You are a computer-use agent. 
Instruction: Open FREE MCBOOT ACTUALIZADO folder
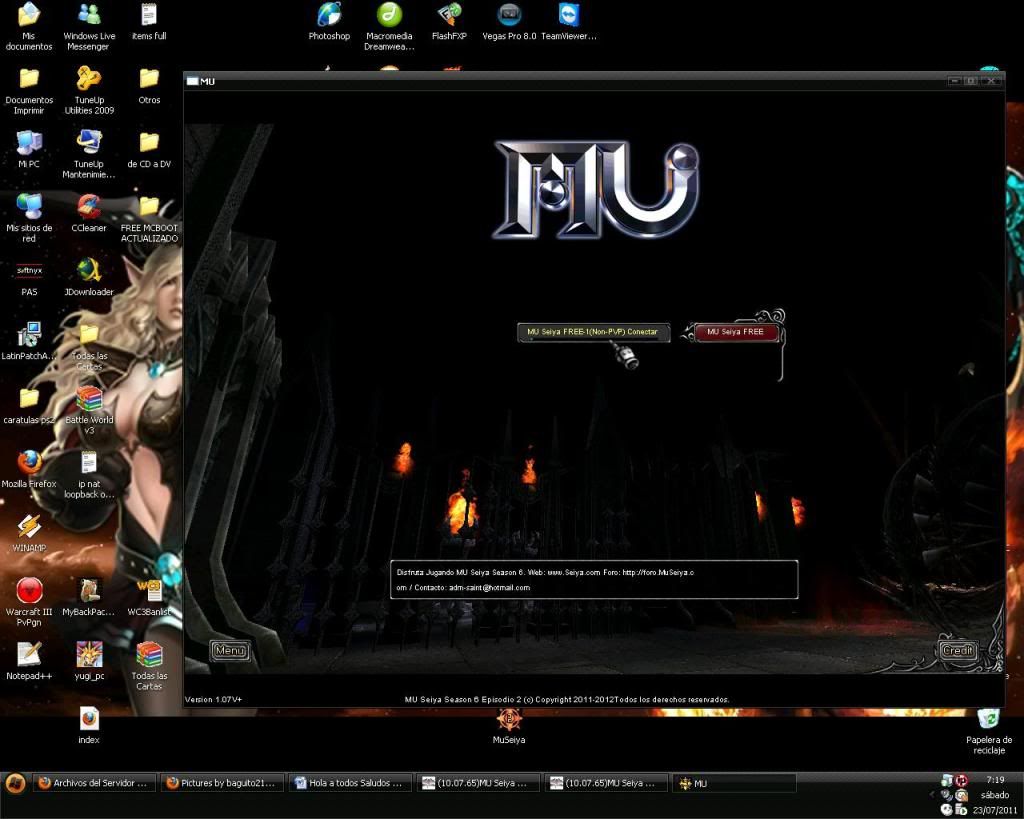coord(149,219)
